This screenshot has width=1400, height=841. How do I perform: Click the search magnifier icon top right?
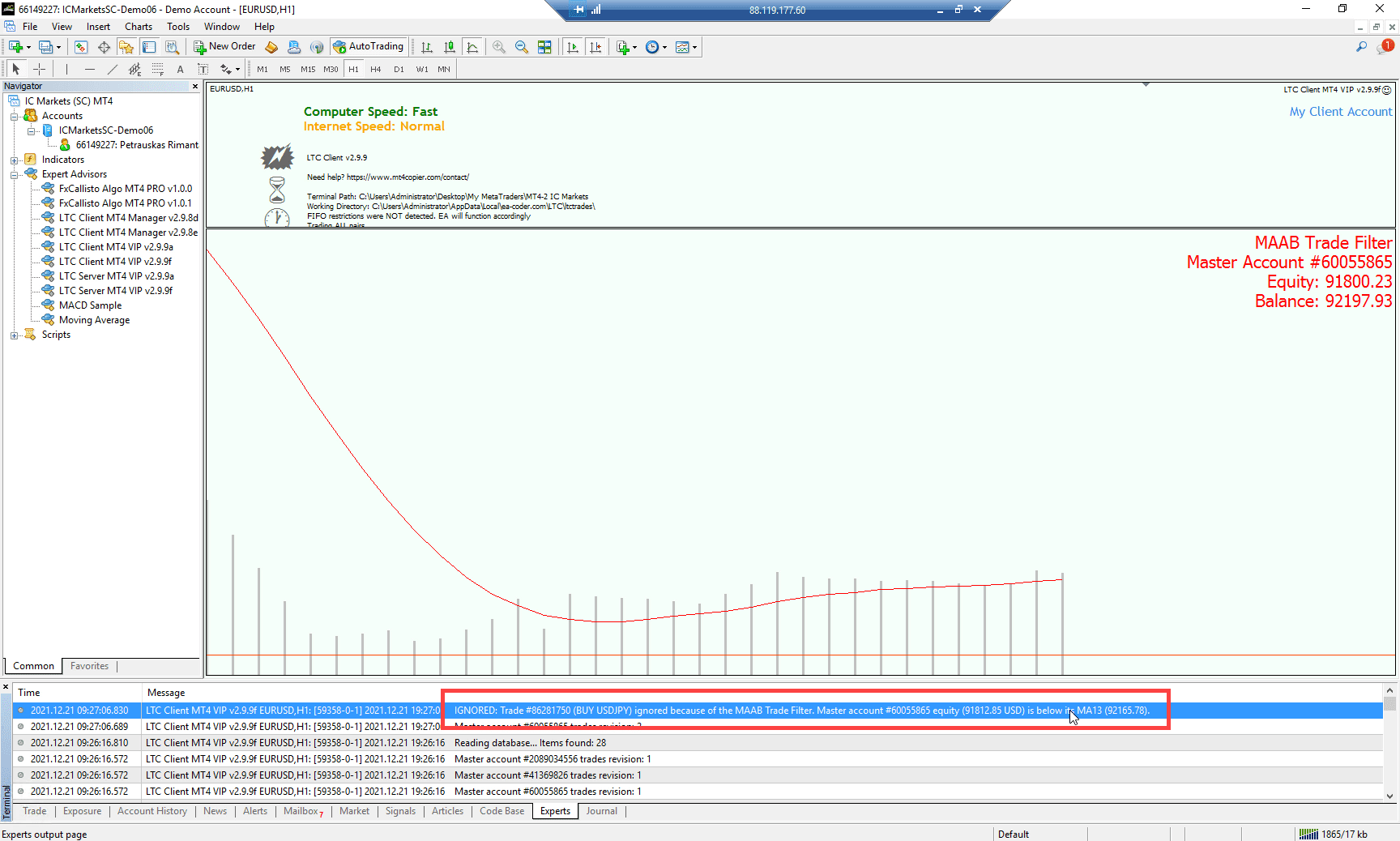click(x=1362, y=47)
